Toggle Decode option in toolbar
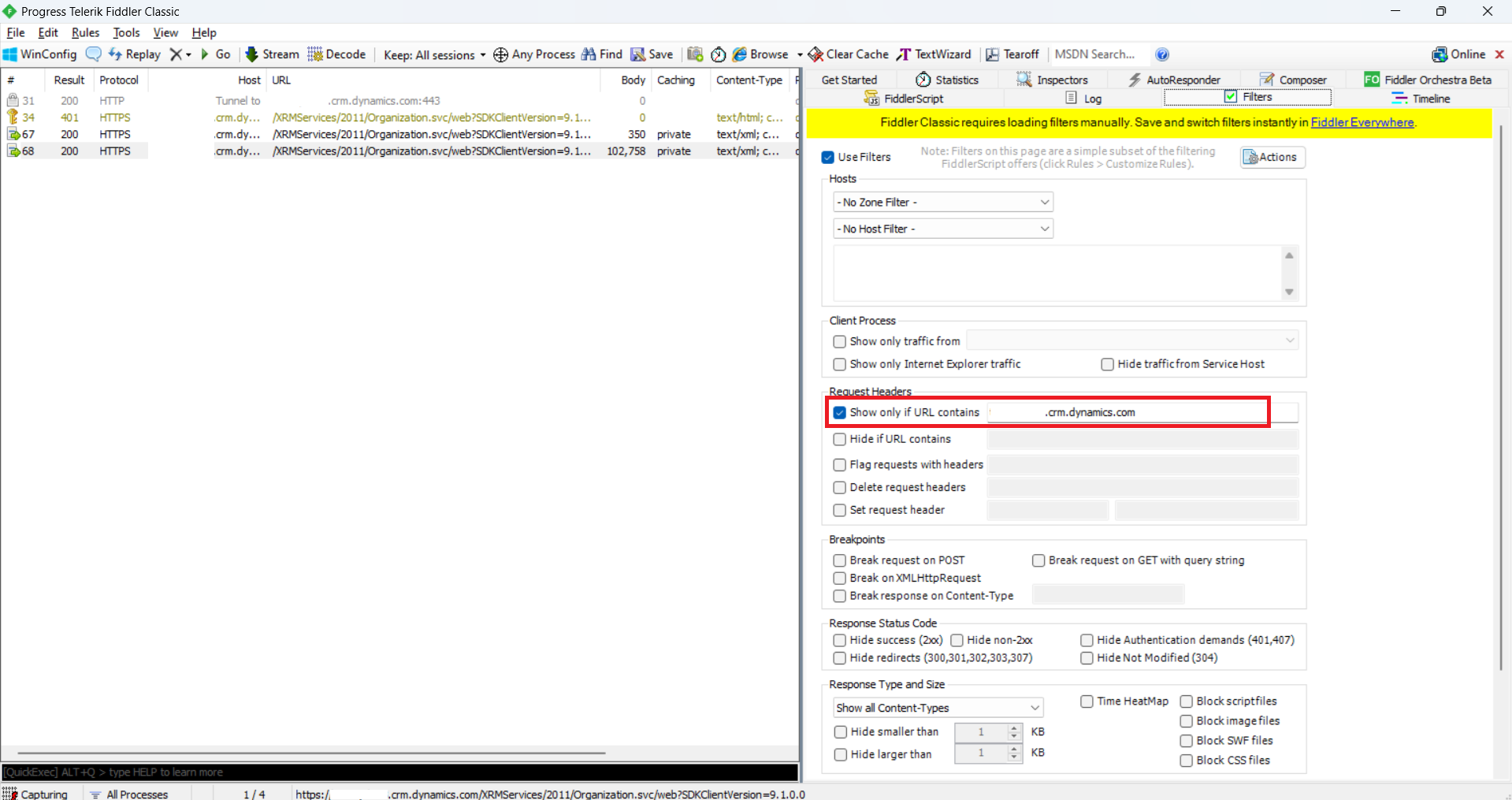This screenshot has height=800, width=1512. (x=336, y=54)
